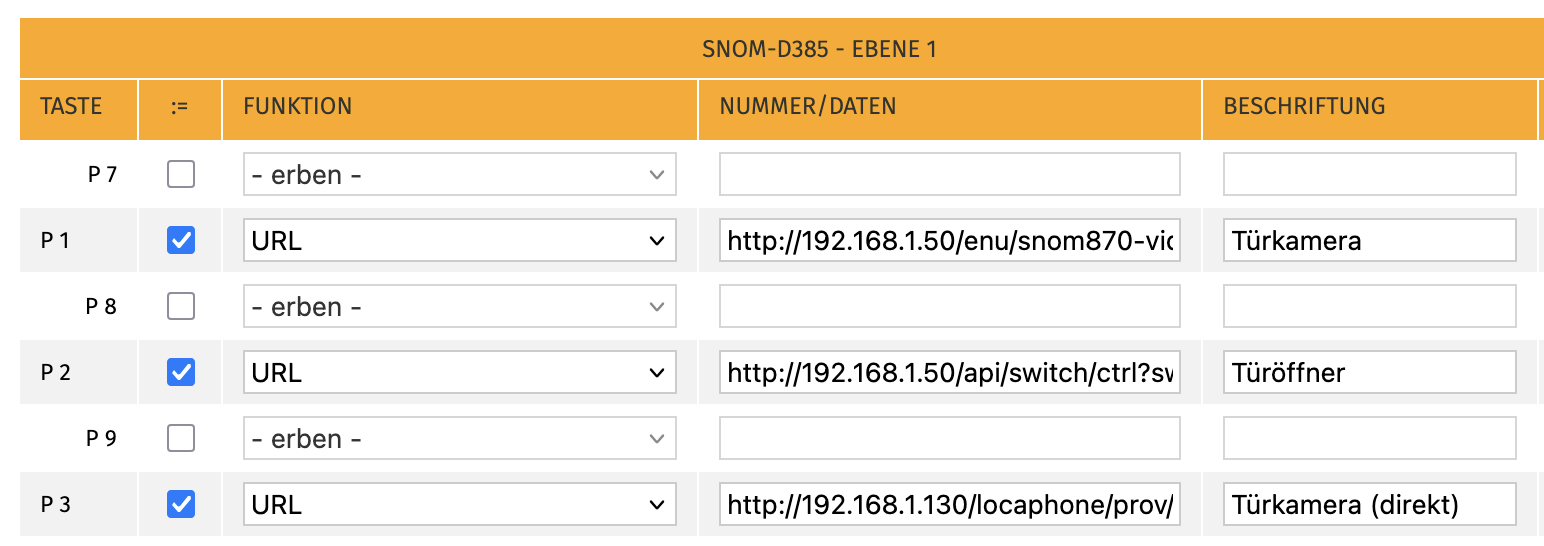Enable the override checkbox for key P 7
1544x546 pixels.
click(181, 175)
